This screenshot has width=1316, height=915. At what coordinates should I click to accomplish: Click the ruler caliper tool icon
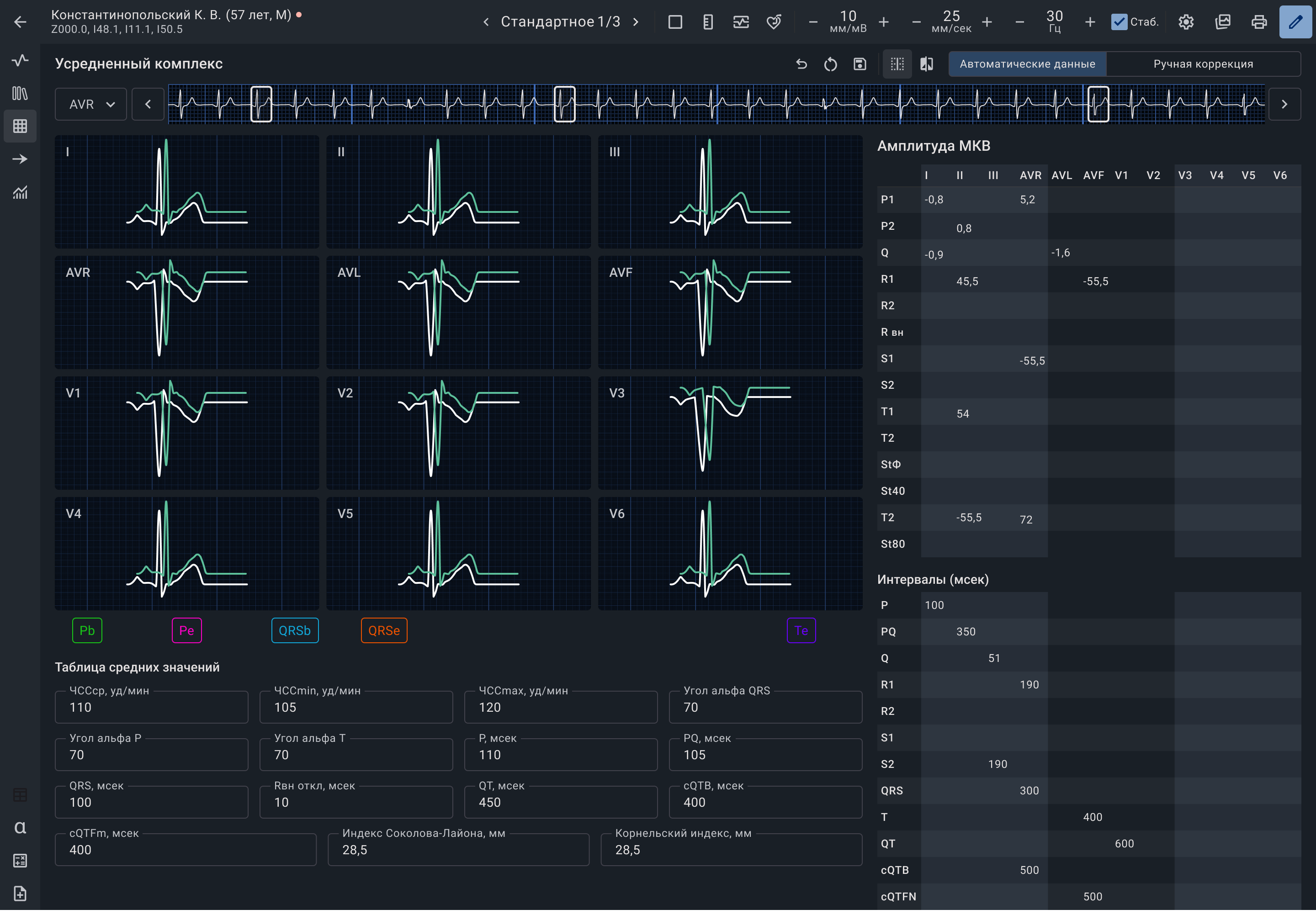tap(708, 22)
